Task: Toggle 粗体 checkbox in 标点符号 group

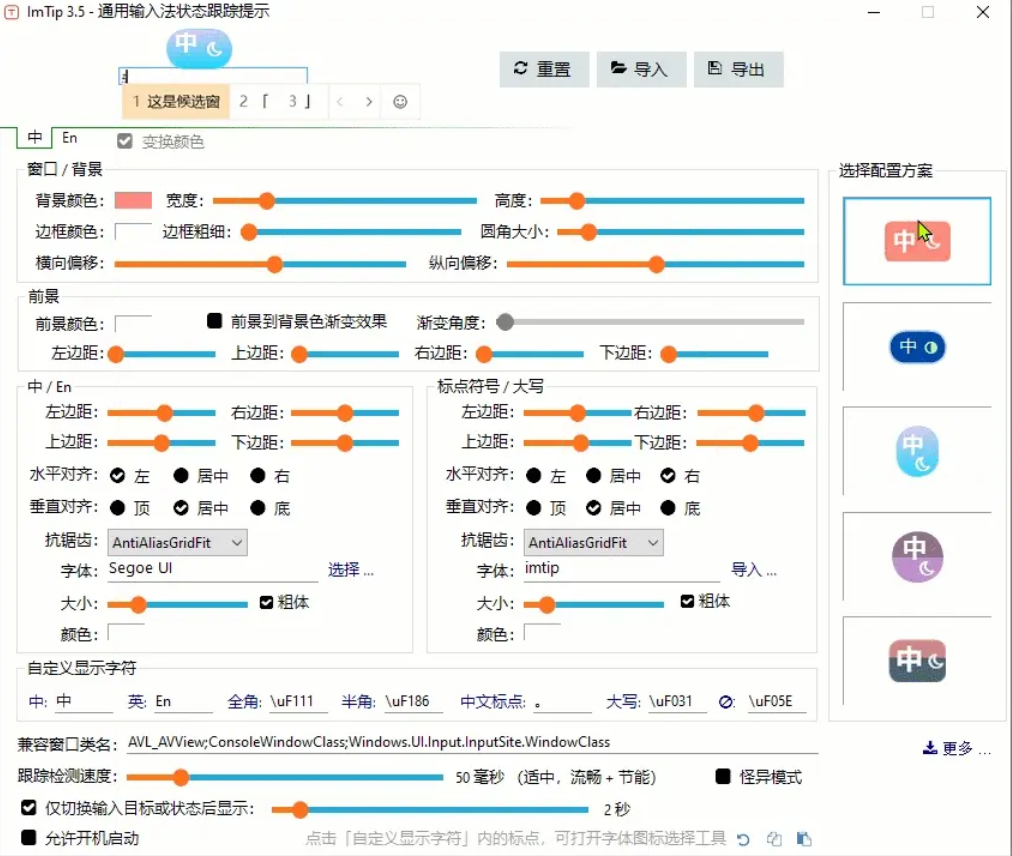Action: tap(687, 601)
